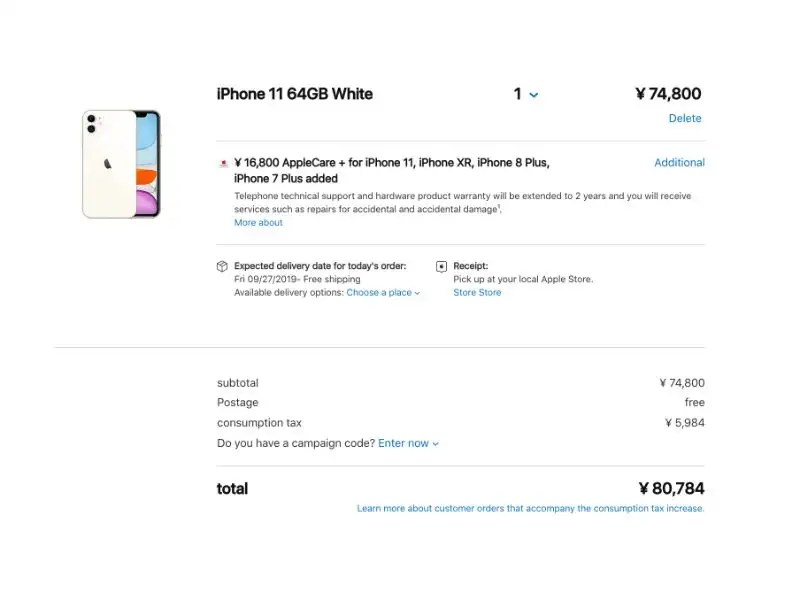
Task: Learn more about consumption tax increase orders
Action: point(530,508)
